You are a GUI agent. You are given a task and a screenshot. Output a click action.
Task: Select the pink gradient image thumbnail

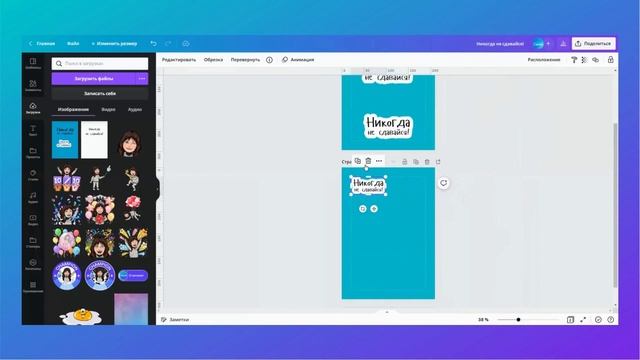point(131,309)
